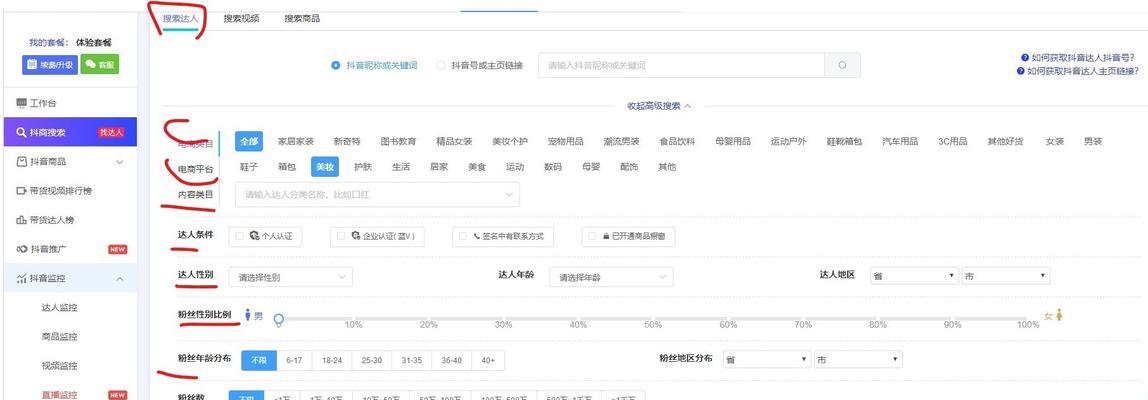Viewport: 1148px width, 400px height.
Task: Select the 护肤 platform category
Action: [362, 167]
